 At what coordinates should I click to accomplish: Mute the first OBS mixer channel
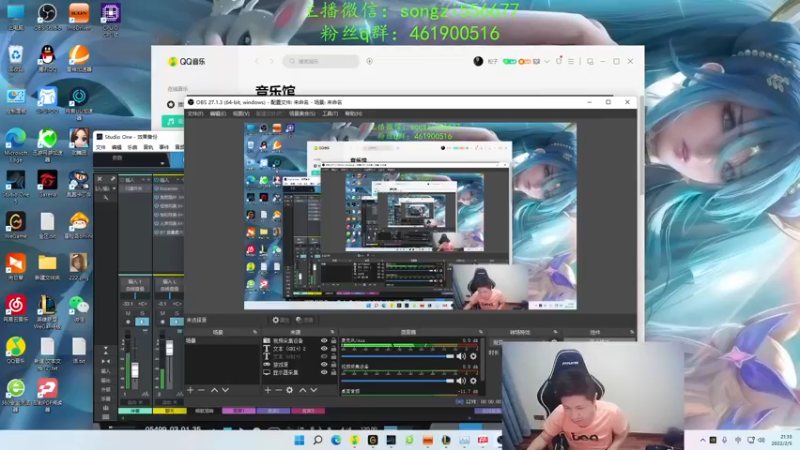[x=461, y=357]
